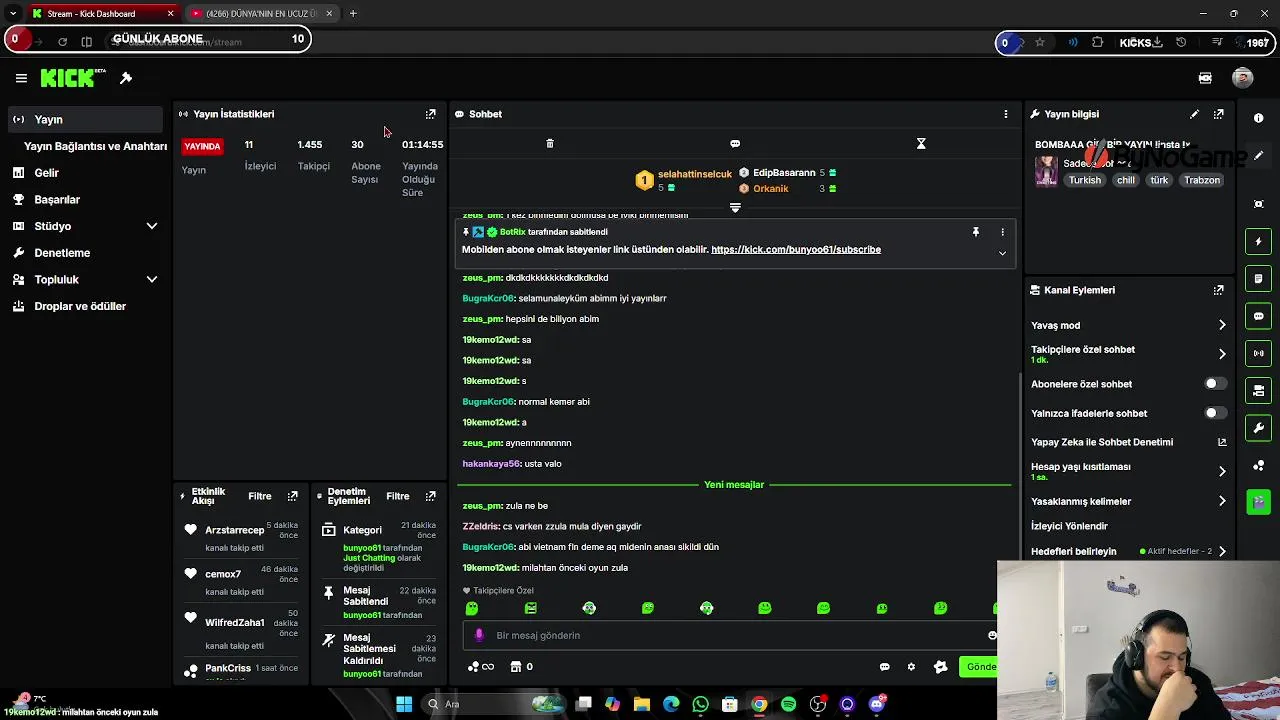Click info icon in right sidebar

[1258, 118]
